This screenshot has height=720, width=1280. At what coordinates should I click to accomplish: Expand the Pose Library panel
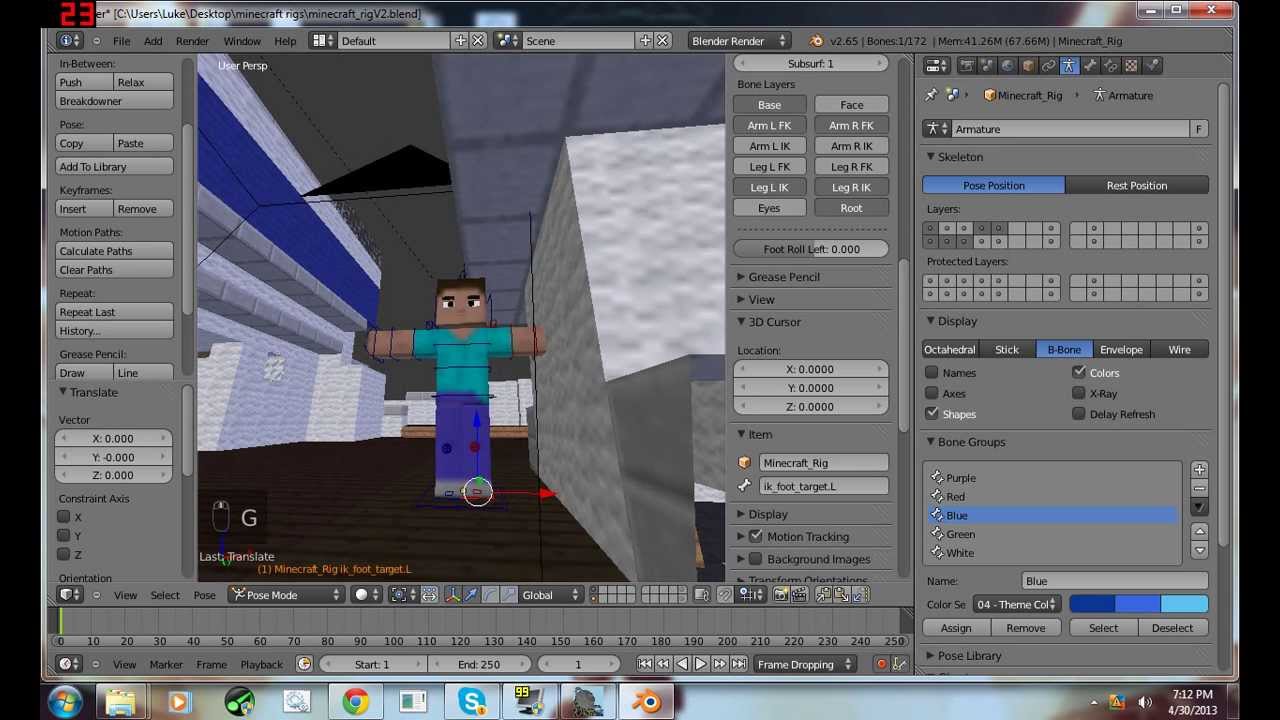click(x=930, y=656)
